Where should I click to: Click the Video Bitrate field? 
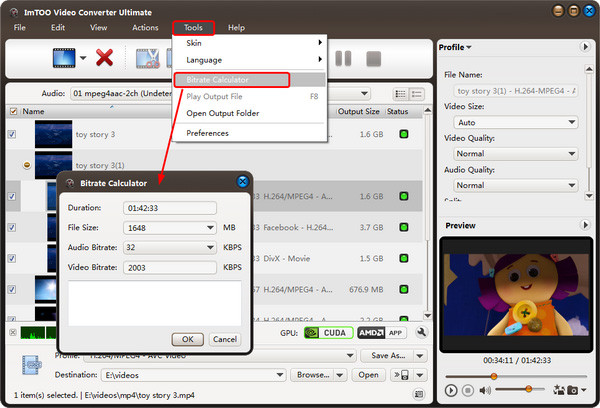coord(170,268)
